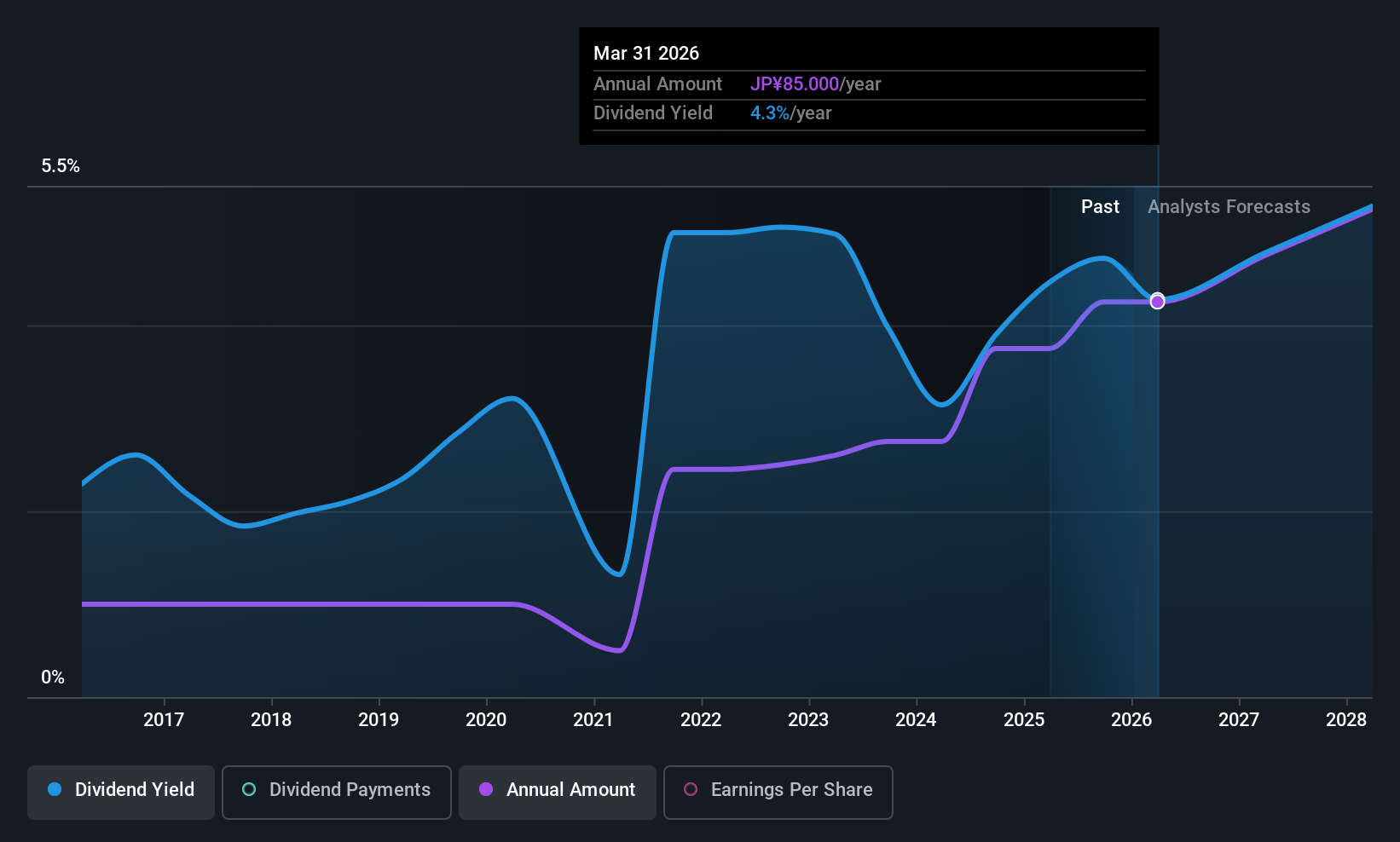Click the JP¥85.000 annual amount value
This screenshot has height=842, width=1400.
coord(795,84)
